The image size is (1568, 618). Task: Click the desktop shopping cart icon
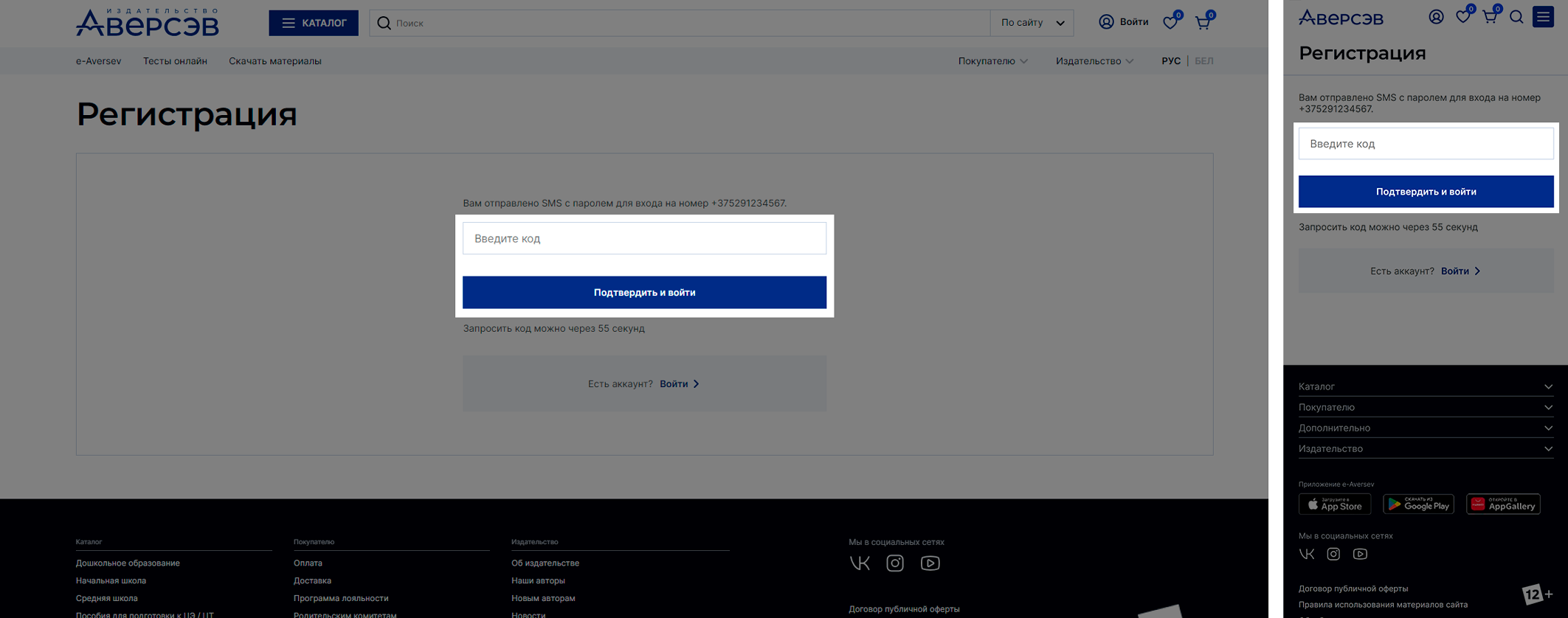pos(1203,23)
